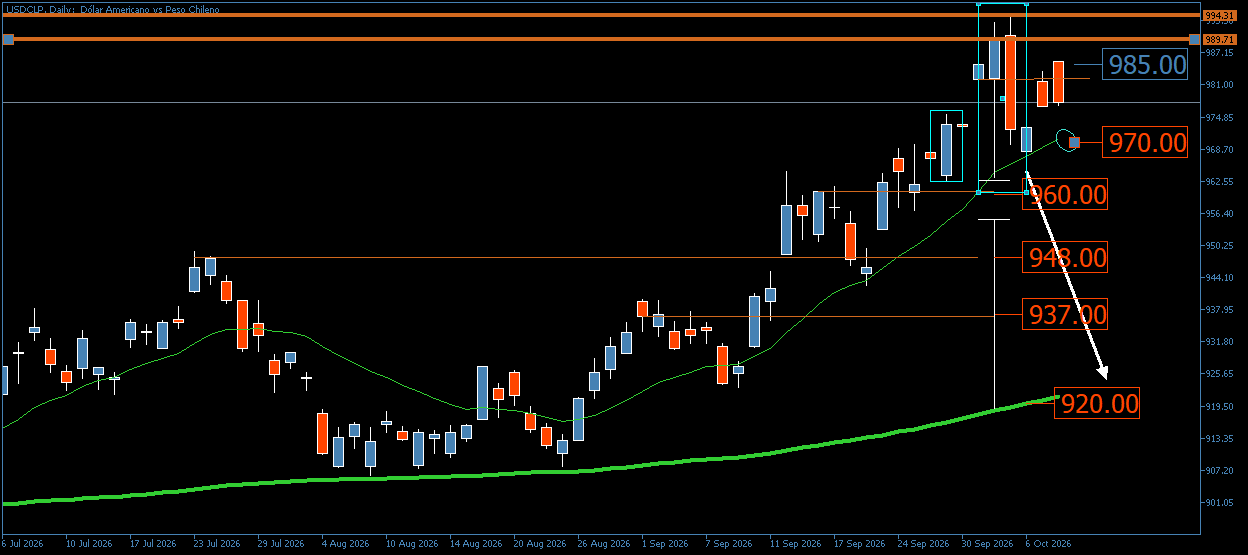Select the 948.00 price label
Viewport: 1248px width, 555px height.
pos(1065,258)
